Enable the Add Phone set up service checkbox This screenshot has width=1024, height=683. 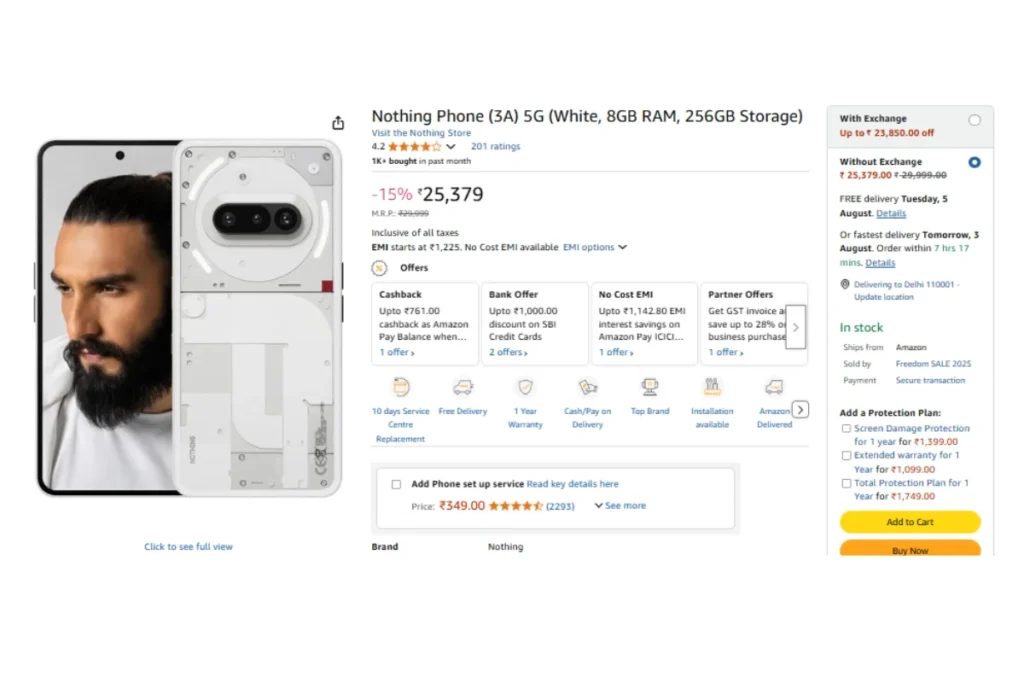pos(396,484)
